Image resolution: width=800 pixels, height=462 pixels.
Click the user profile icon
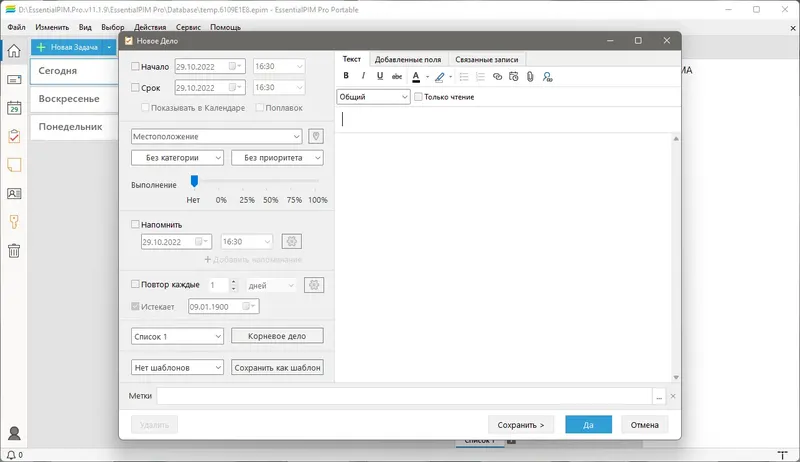pos(14,433)
